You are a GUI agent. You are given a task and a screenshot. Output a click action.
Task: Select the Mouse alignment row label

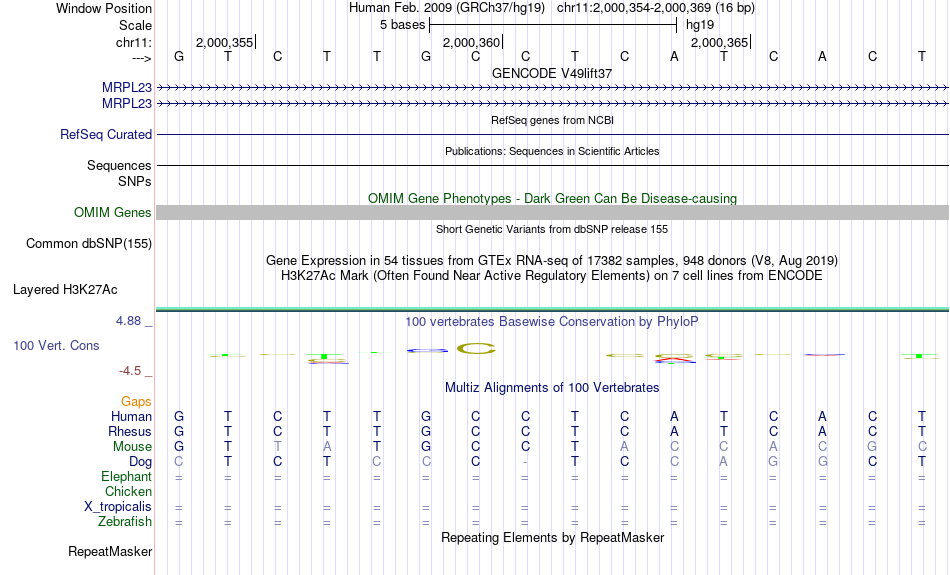tap(132, 447)
